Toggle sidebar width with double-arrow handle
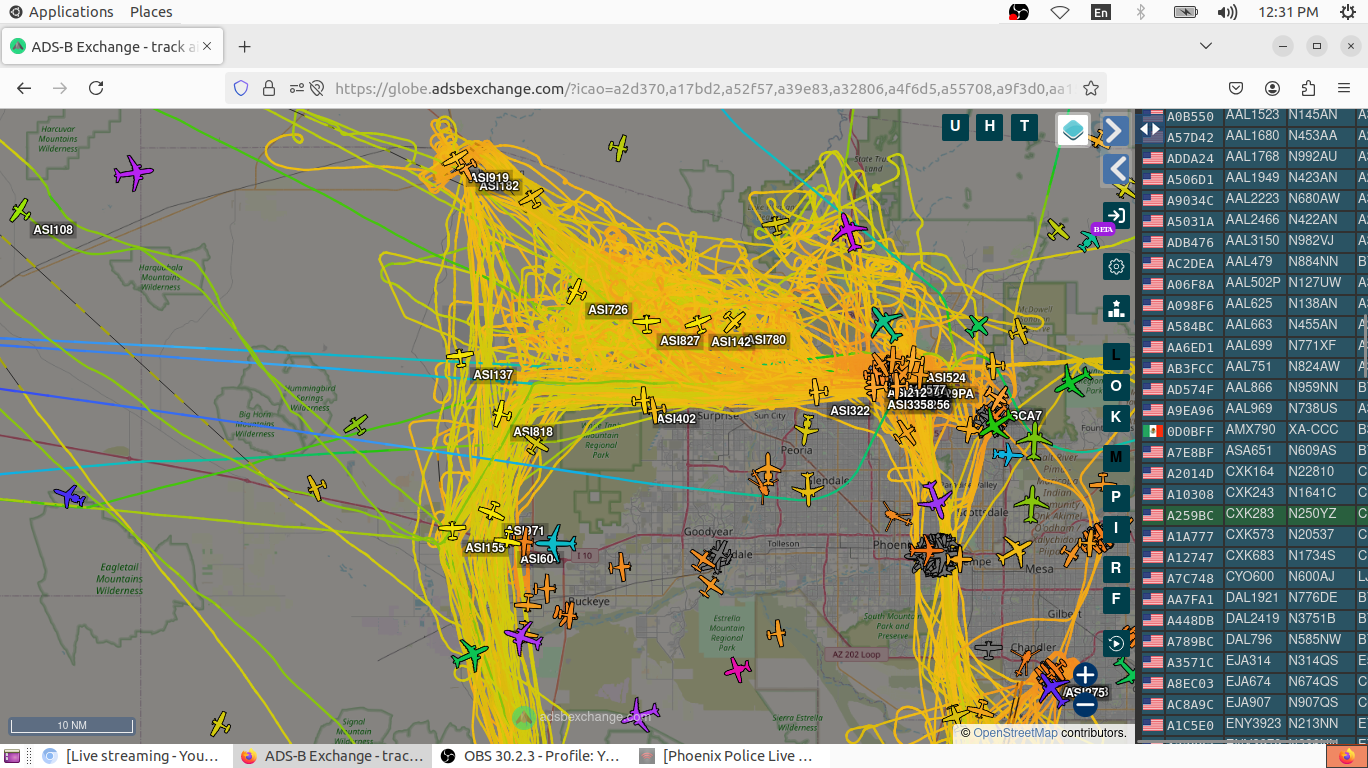 [1150, 129]
